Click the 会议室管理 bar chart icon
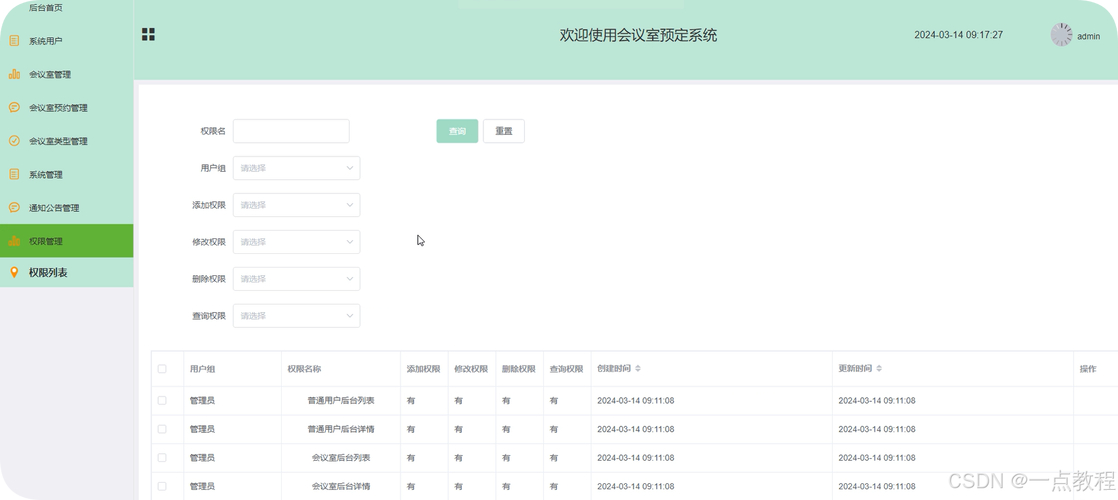Screen dimensions: 1118x500 (x=14, y=74)
